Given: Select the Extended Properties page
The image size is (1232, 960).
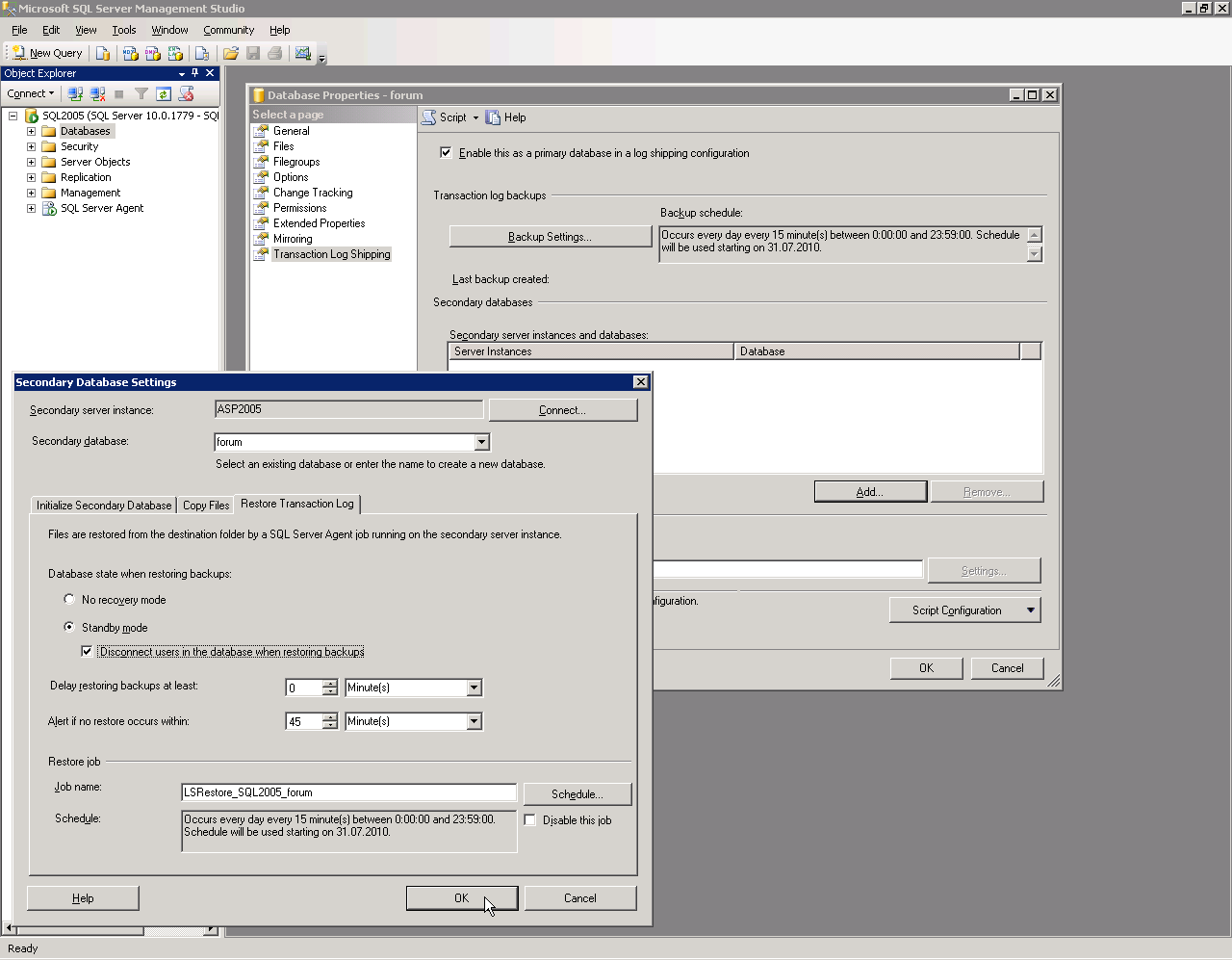Looking at the screenshot, I should pos(319,223).
